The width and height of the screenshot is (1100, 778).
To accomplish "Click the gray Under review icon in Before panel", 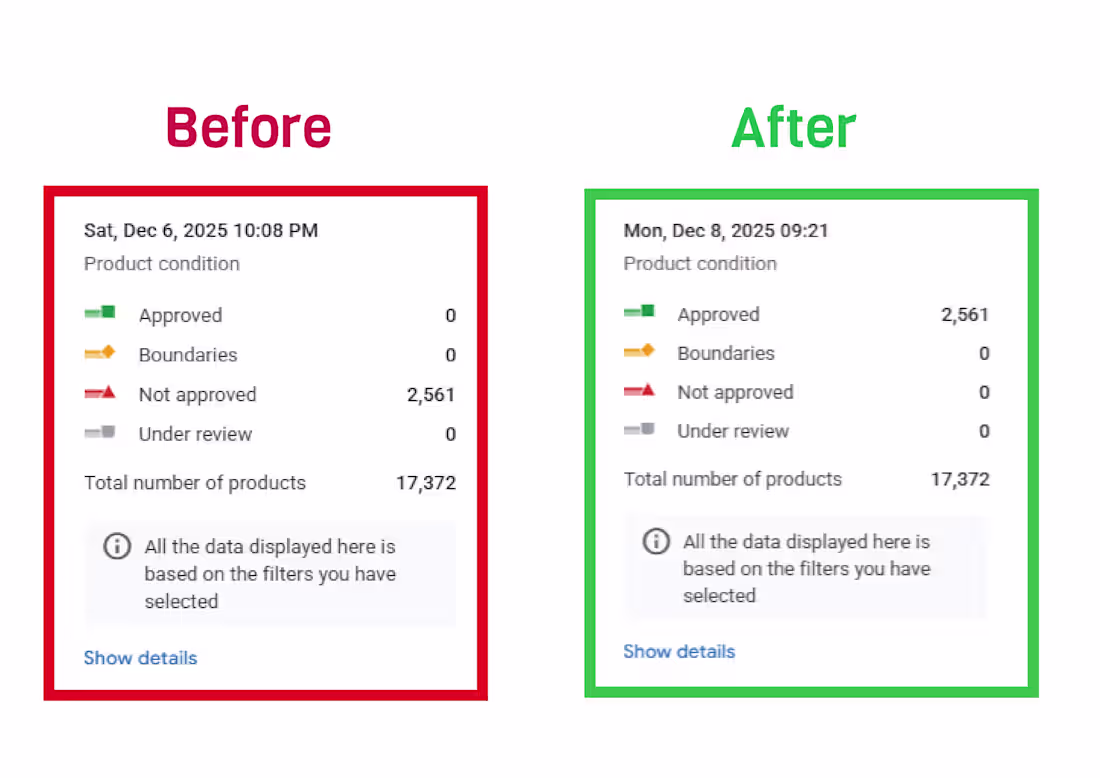I will coord(100,431).
